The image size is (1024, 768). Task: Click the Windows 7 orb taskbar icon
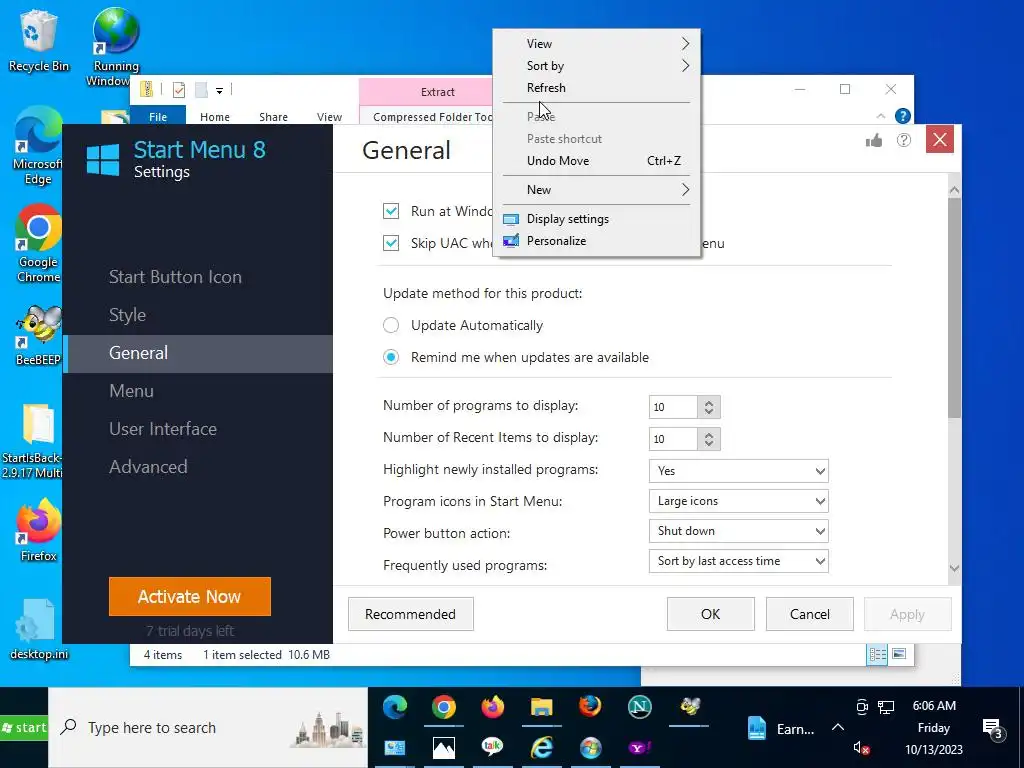[590, 747]
